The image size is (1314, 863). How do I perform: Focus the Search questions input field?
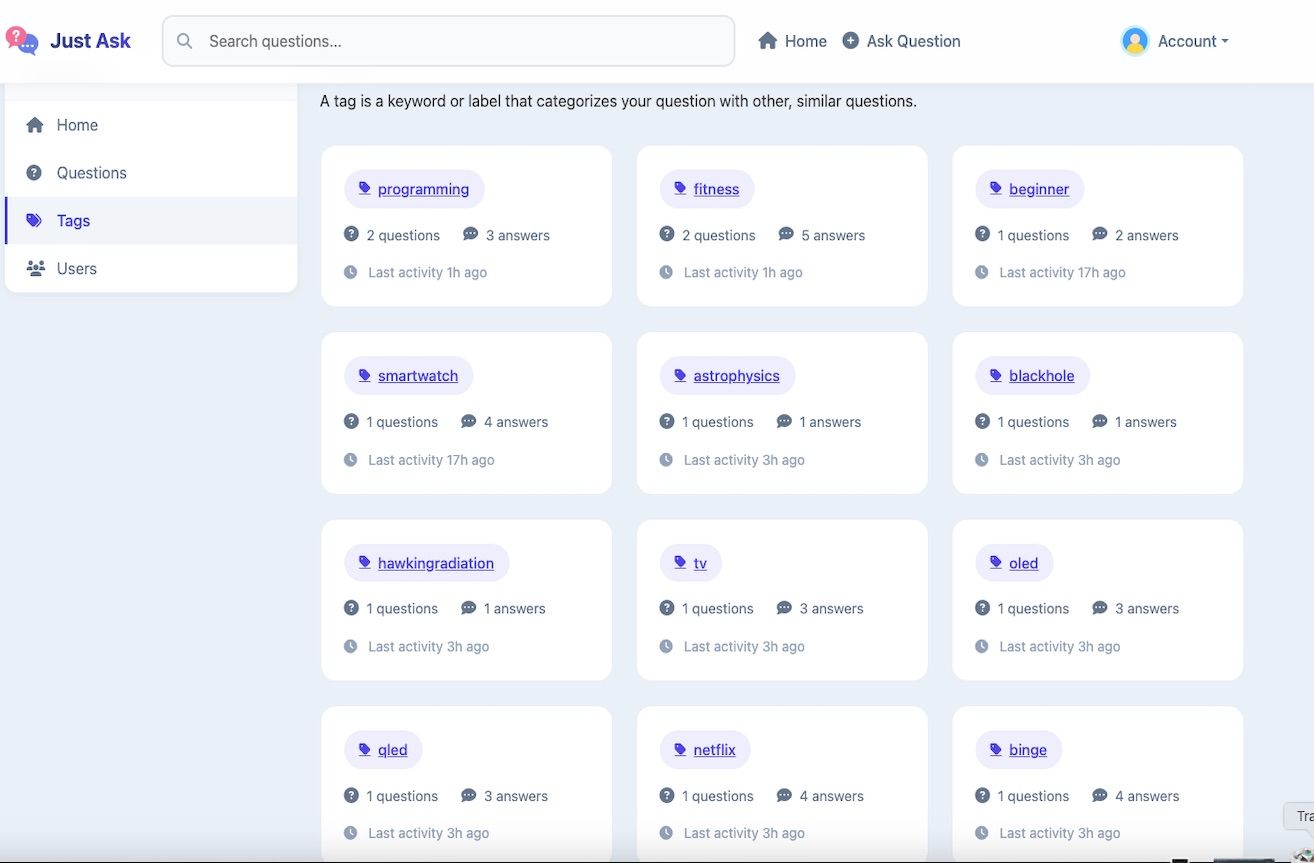(x=460, y=41)
